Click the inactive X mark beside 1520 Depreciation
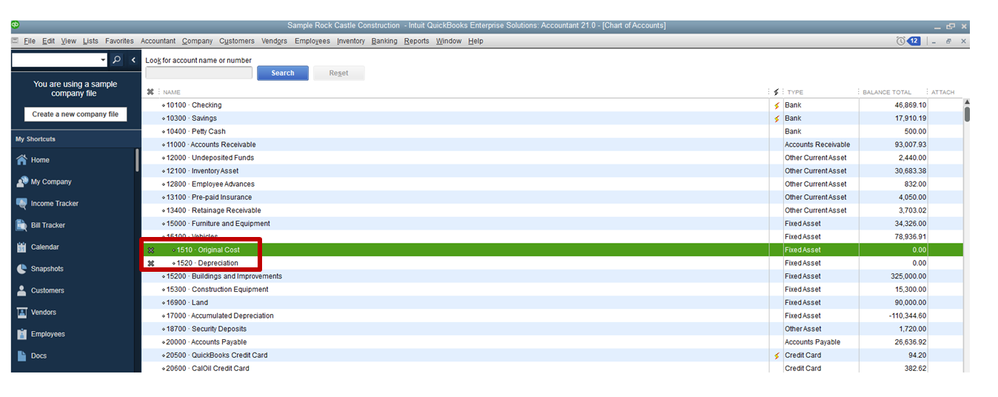 tap(151, 263)
